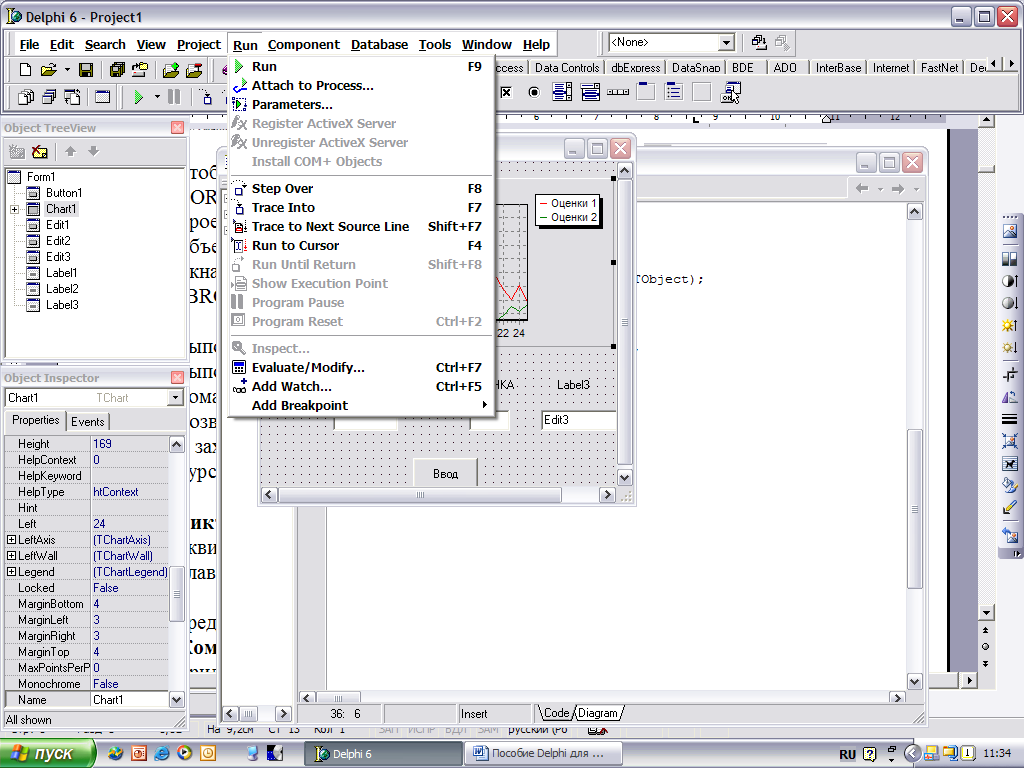Screen dimensions: 1024x768
Task: Open the desktop layout <None> combo box
Action: (x=726, y=42)
